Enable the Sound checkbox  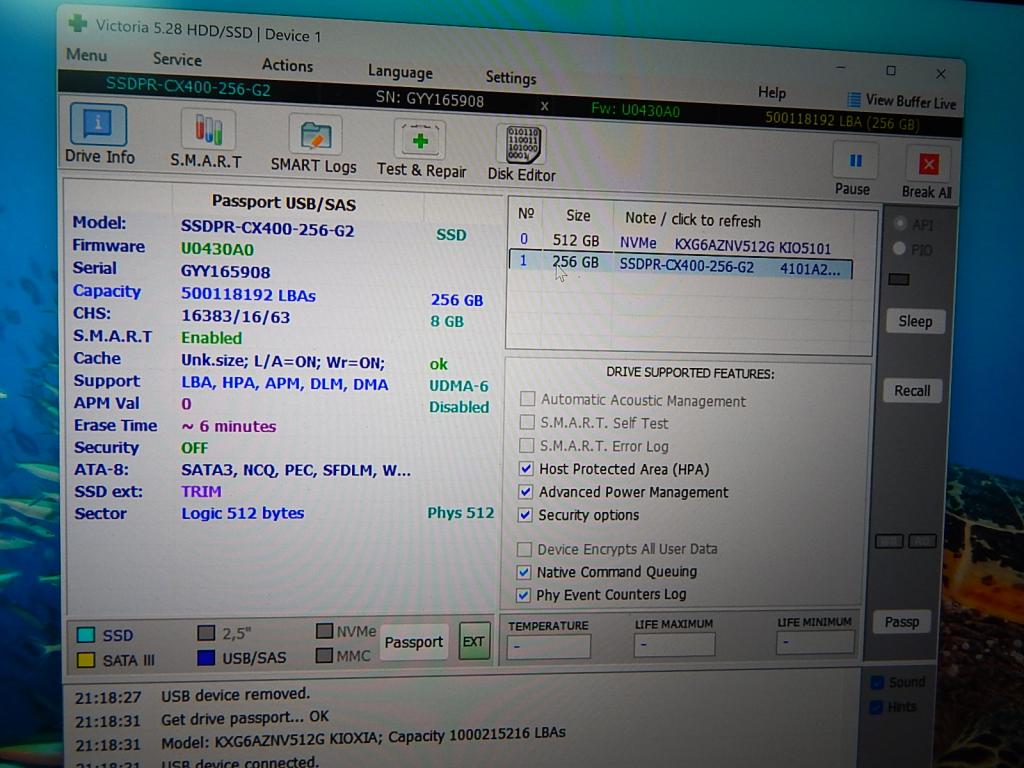coord(877,683)
